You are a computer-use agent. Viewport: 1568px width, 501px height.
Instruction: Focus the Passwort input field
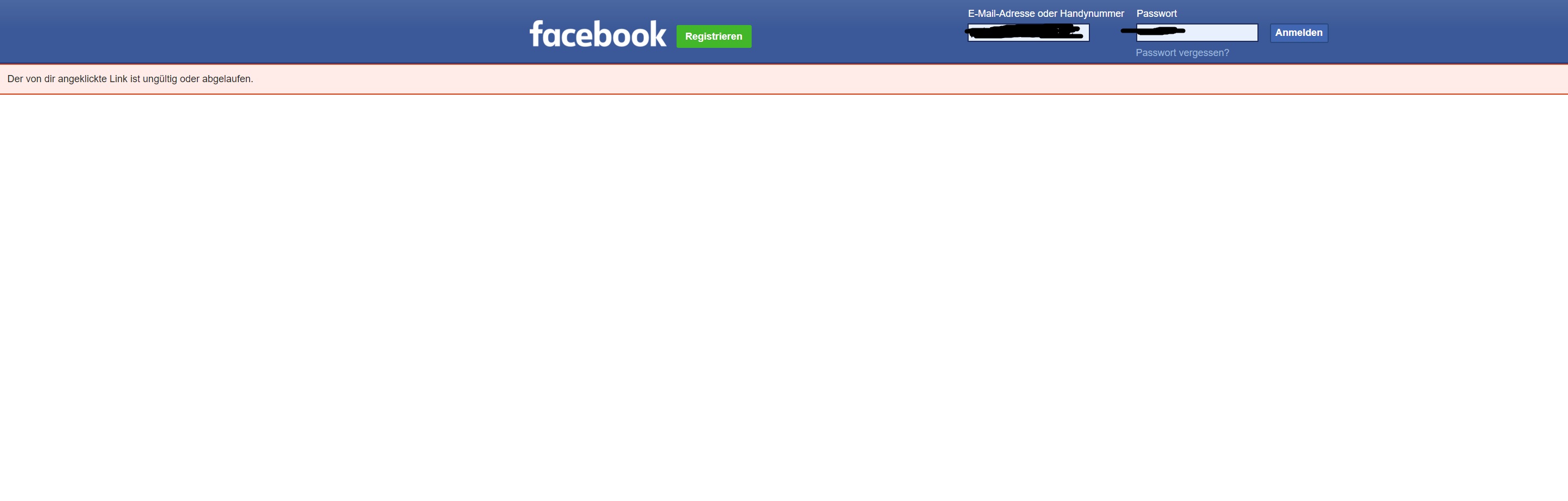point(1197,33)
